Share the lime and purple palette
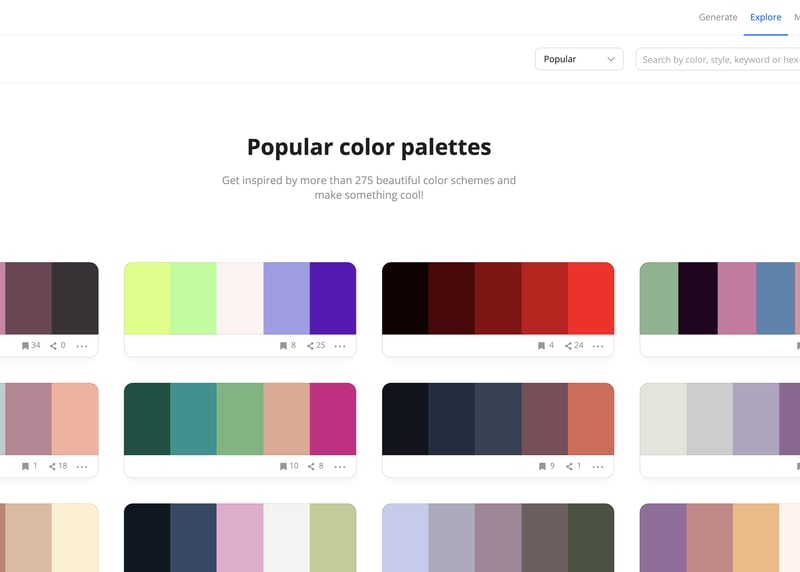Screen dimensions: 800x572 point(310,346)
